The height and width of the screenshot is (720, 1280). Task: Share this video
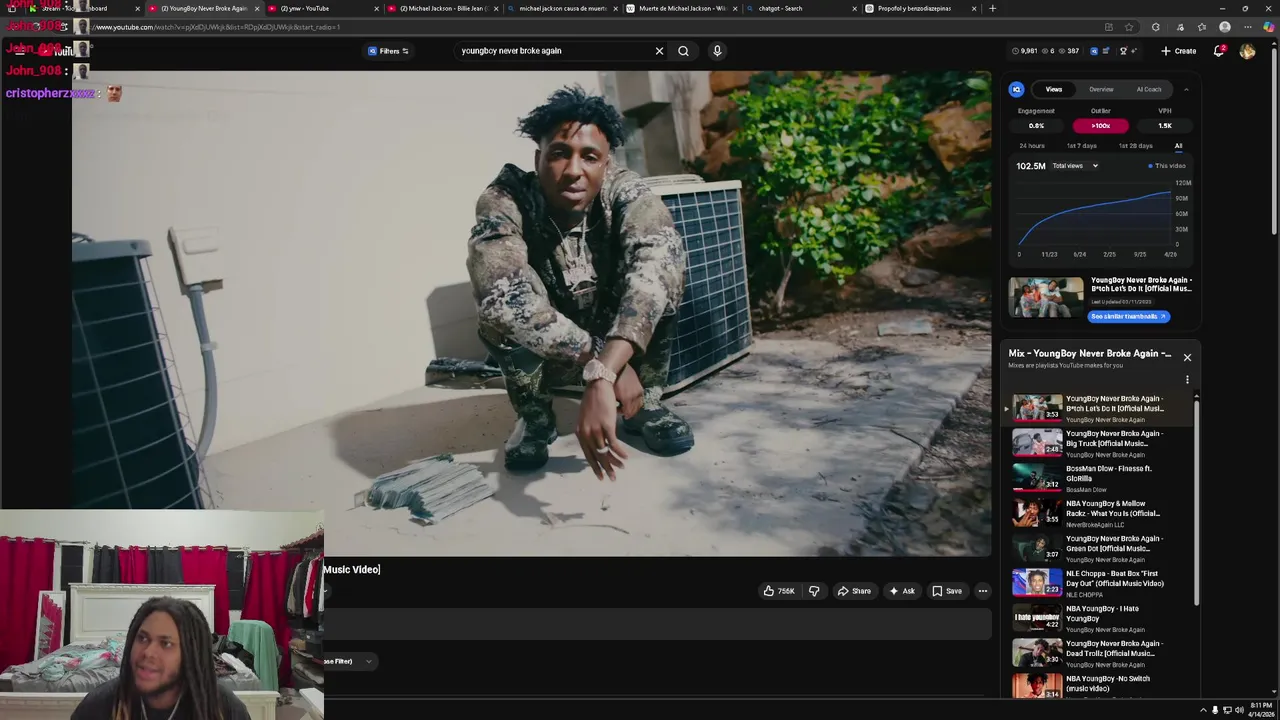coord(854,591)
